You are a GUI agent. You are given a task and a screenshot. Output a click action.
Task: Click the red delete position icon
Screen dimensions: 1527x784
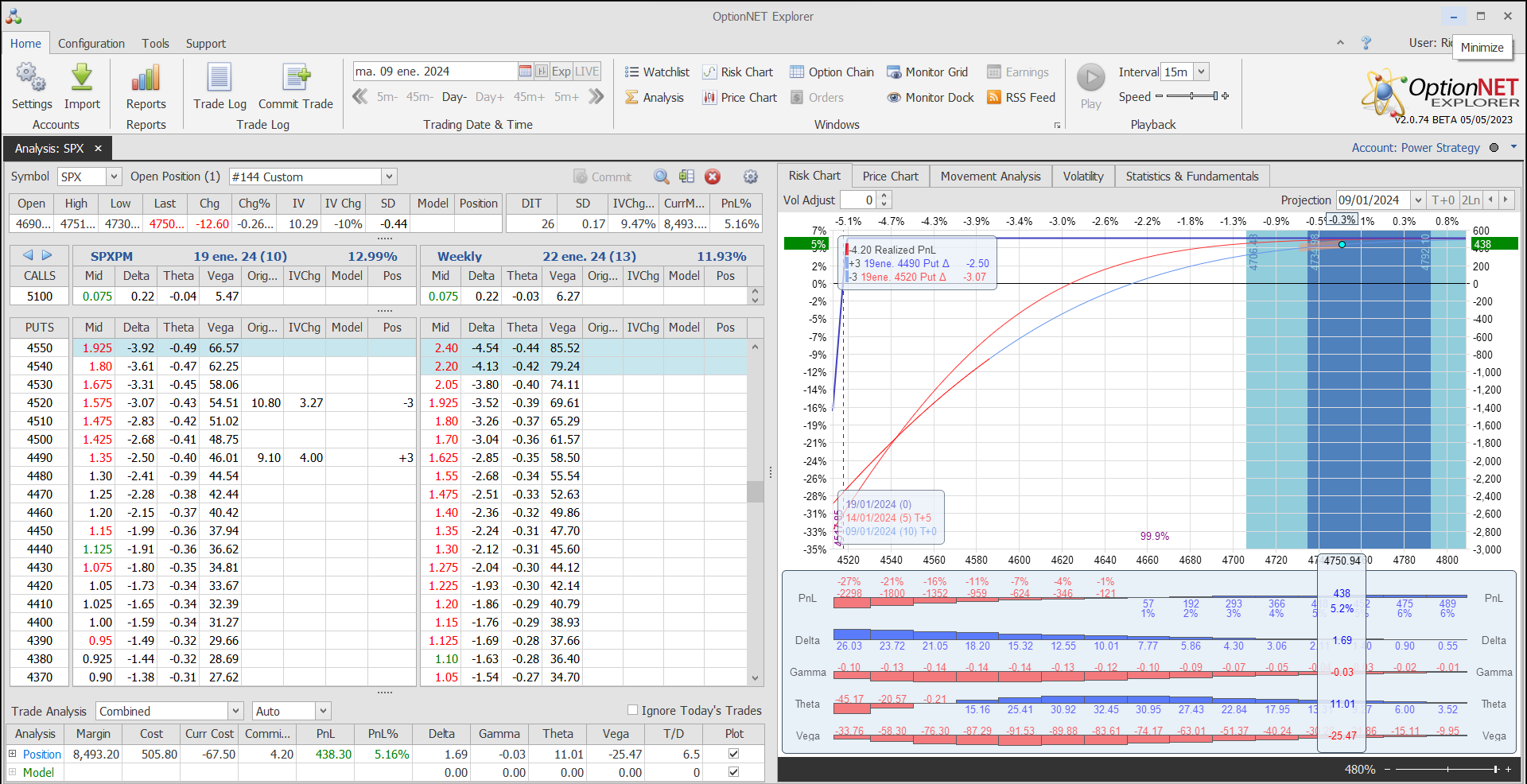click(713, 177)
